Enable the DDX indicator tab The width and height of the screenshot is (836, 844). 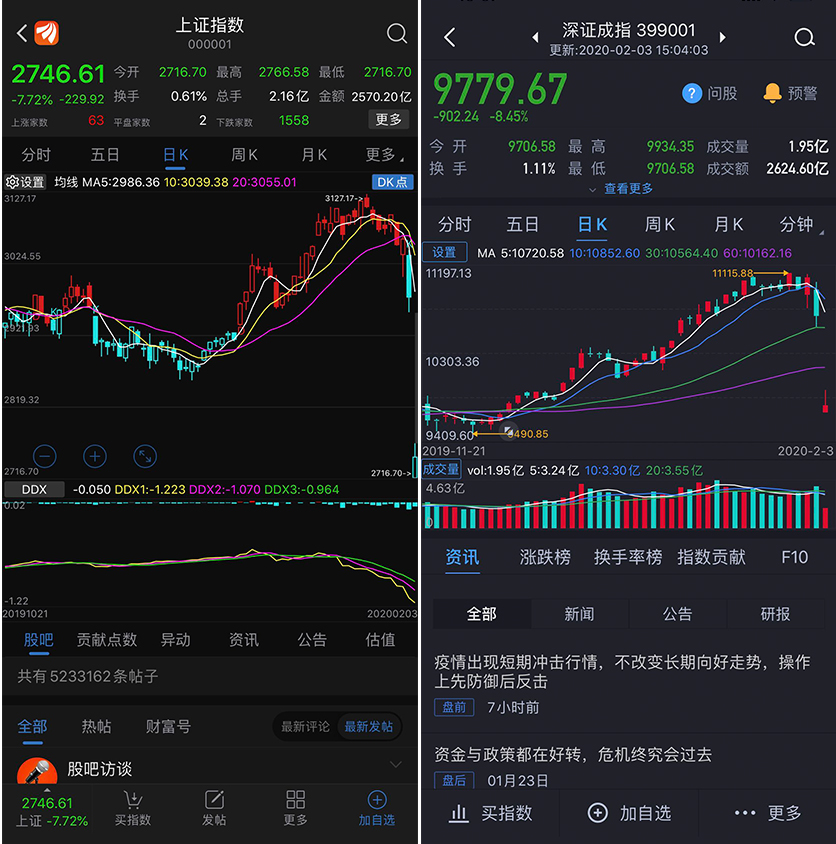(x=33, y=490)
